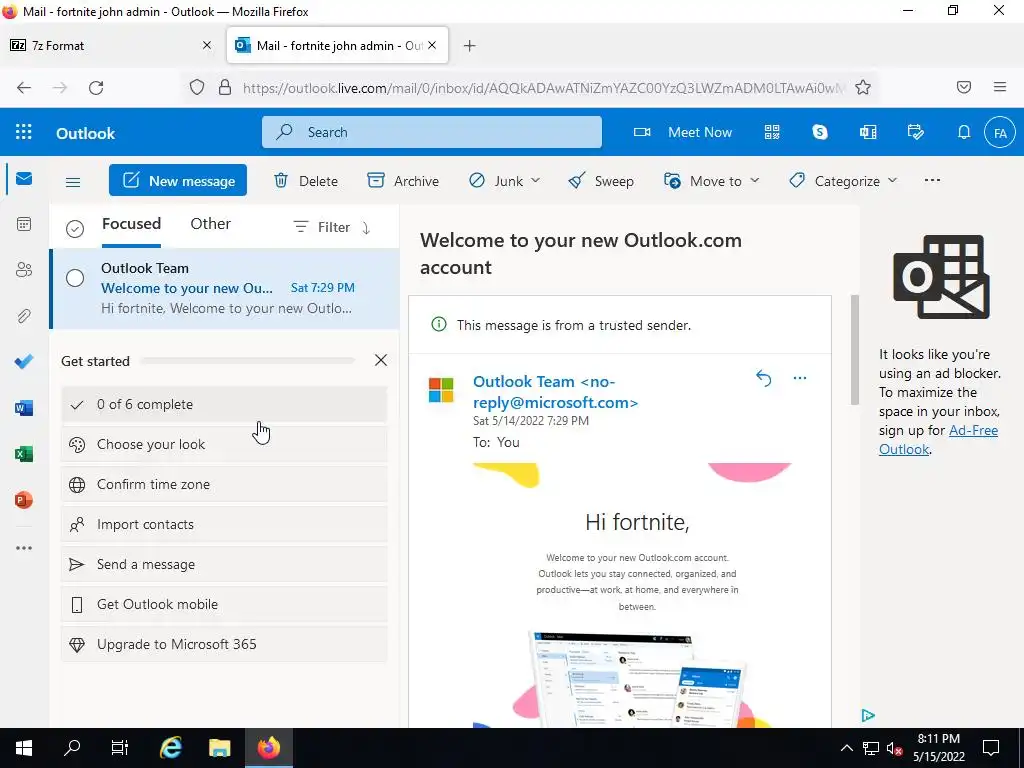Open People contacts in the sidebar
This screenshot has height=768, width=1024.
coord(24,270)
